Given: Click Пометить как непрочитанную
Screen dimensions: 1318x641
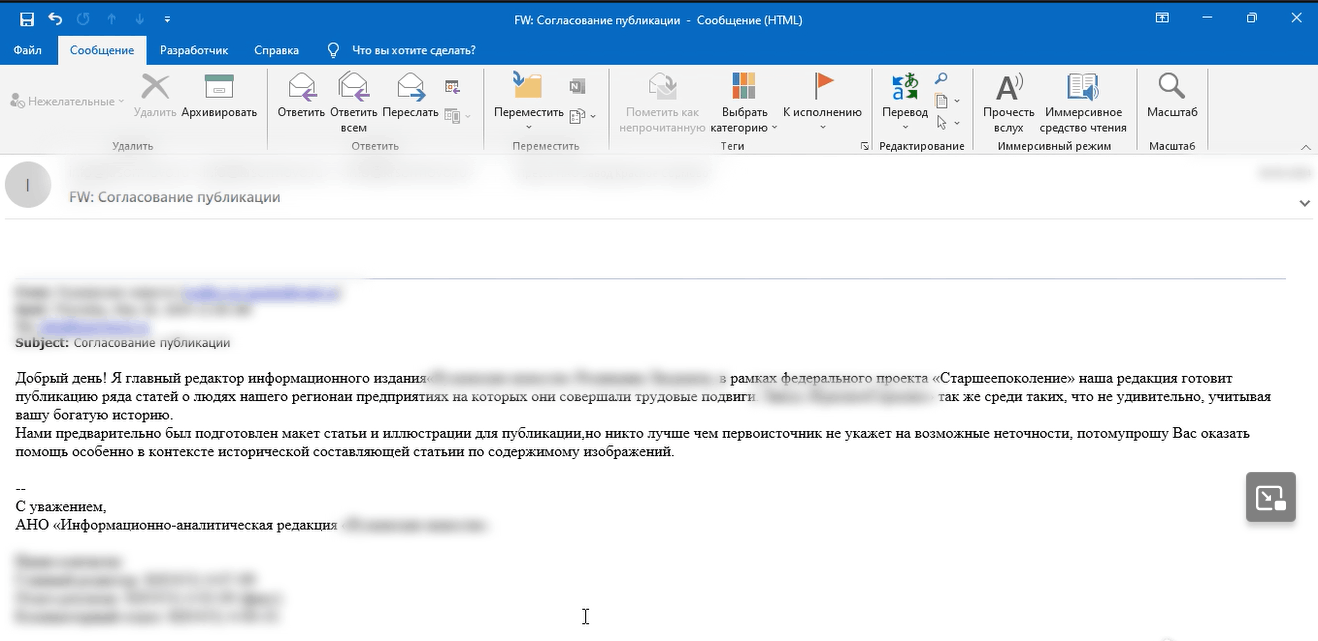Looking at the screenshot, I should coord(662,103).
